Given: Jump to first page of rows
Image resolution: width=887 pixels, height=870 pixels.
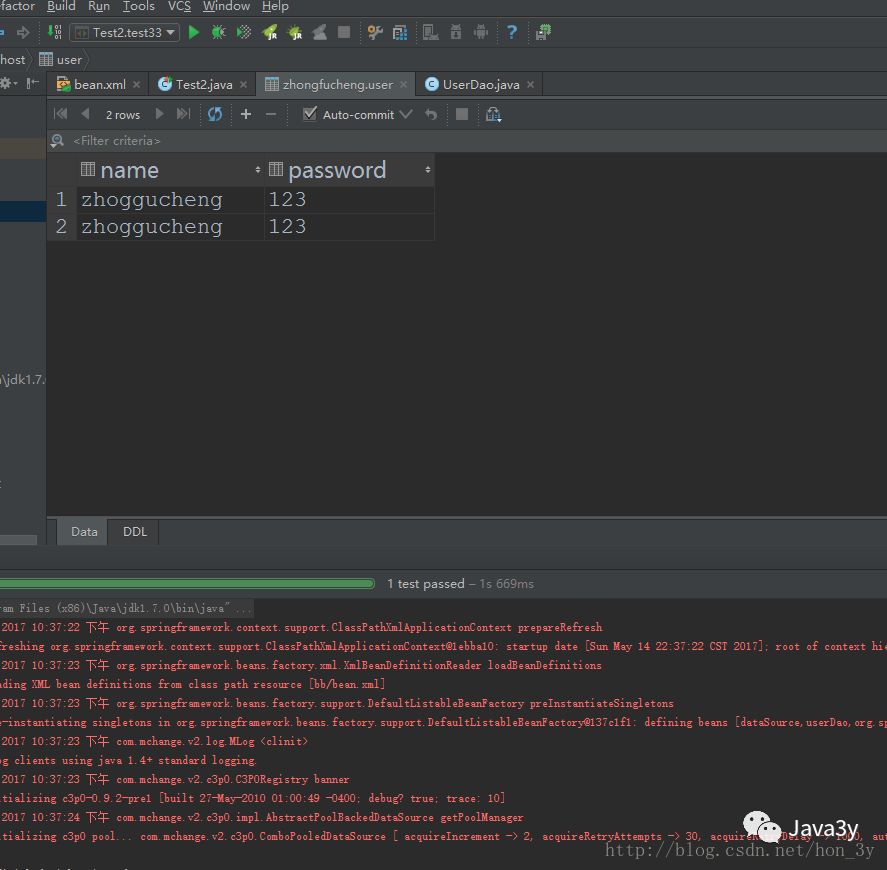Looking at the screenshot, I should coord(61,114).
